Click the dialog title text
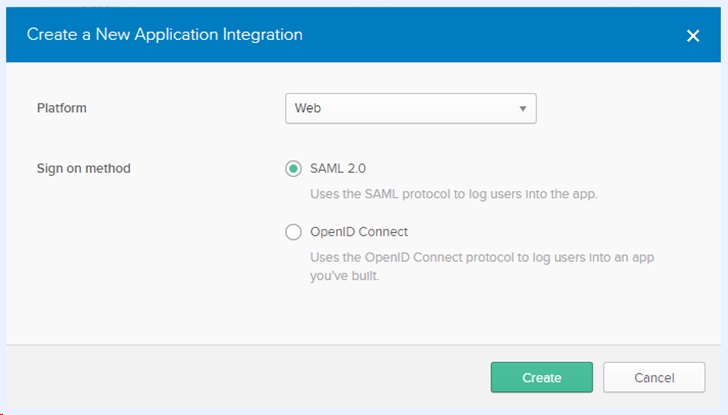The height and width of the screenshot is (415, 728). coord(164,35)
